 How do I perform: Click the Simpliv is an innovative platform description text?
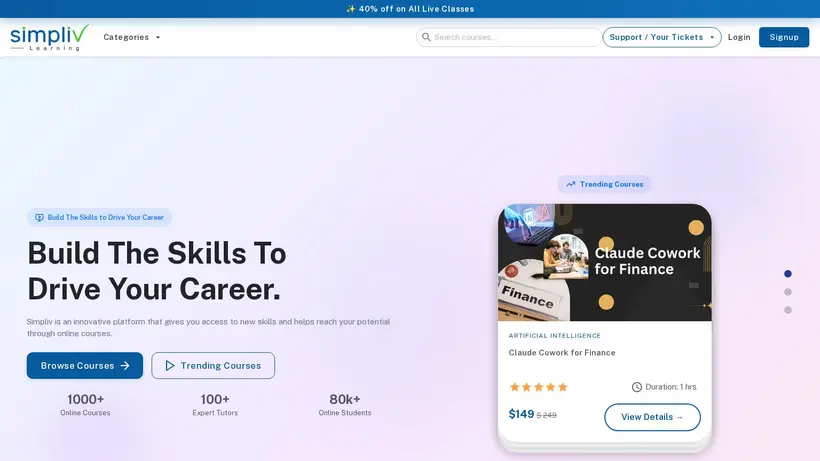(x=208, y=327)
